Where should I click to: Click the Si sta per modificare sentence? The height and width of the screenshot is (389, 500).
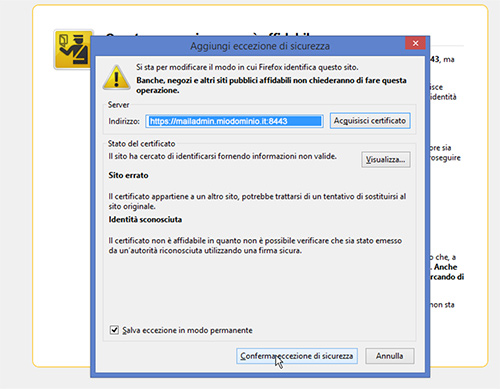click(247, 67)
